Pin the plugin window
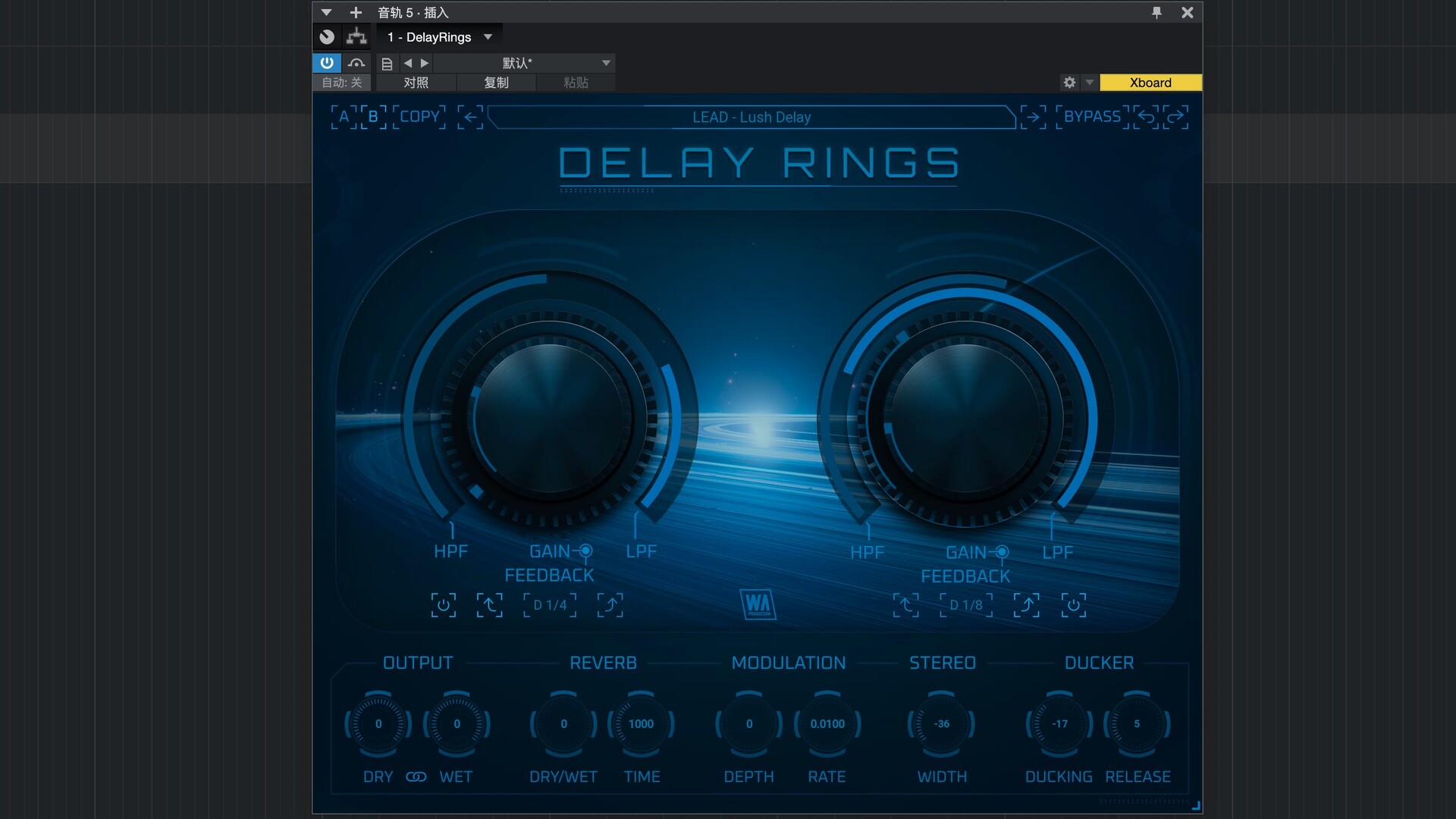The height and width of the screenshot is (819, 1456). point(1156,12)
